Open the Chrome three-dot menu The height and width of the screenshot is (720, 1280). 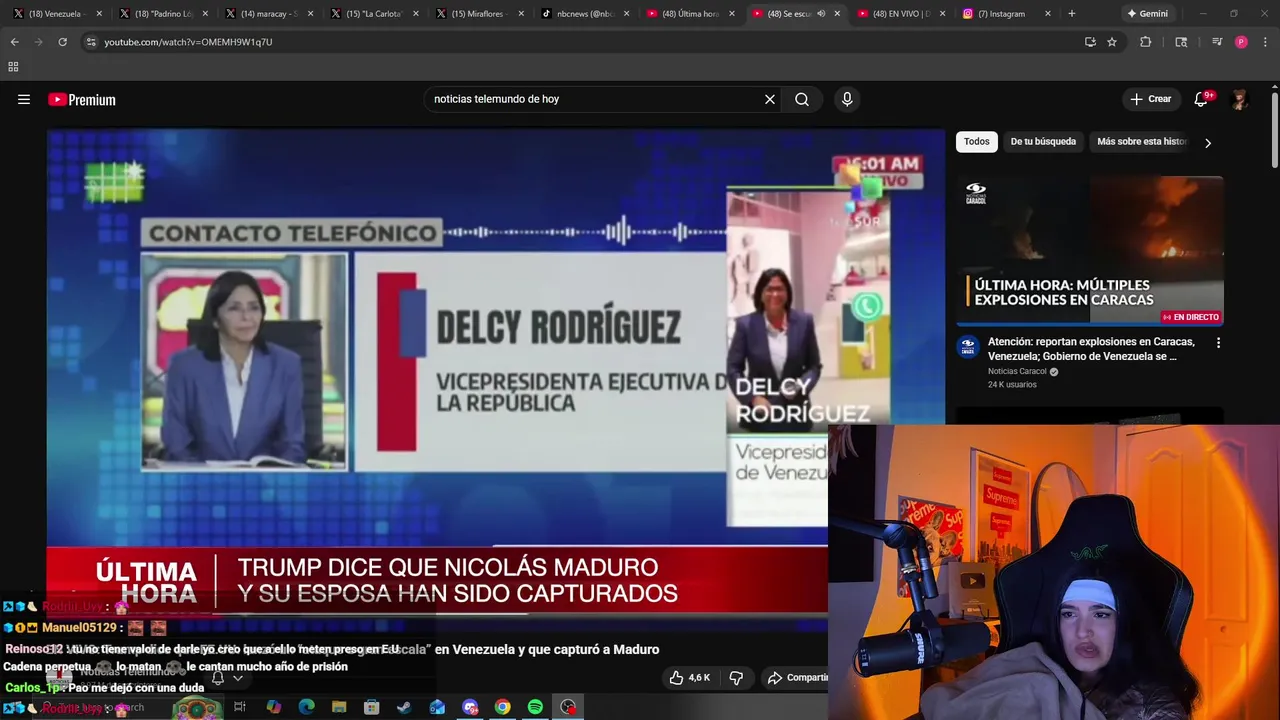[x=1264, y=42]
